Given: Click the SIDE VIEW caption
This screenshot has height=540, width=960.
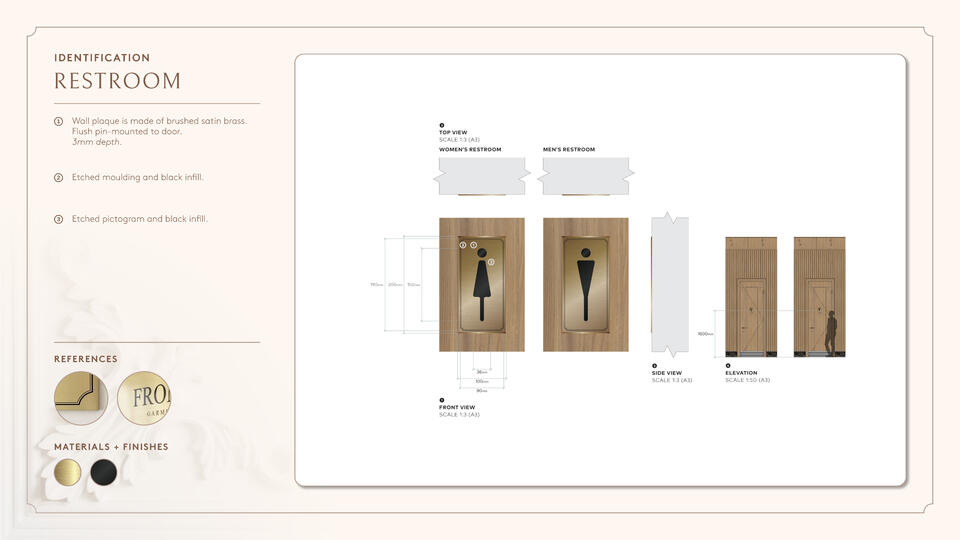Looking at the screenshot, I should click(x=667, y=373).
